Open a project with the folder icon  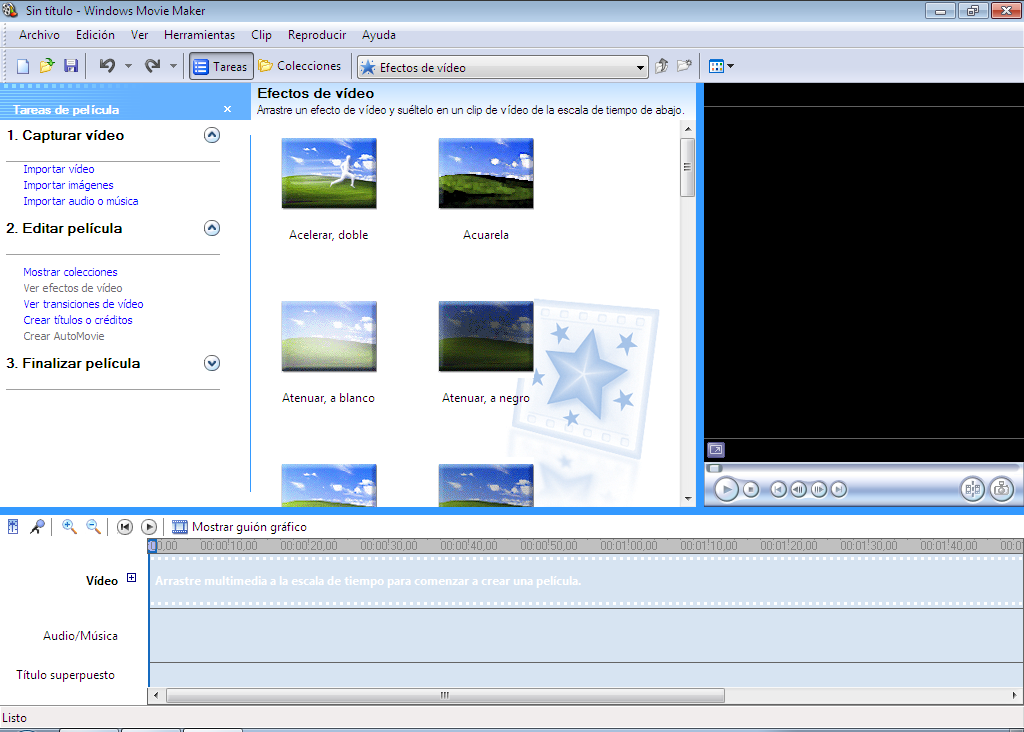coord(46,66)
